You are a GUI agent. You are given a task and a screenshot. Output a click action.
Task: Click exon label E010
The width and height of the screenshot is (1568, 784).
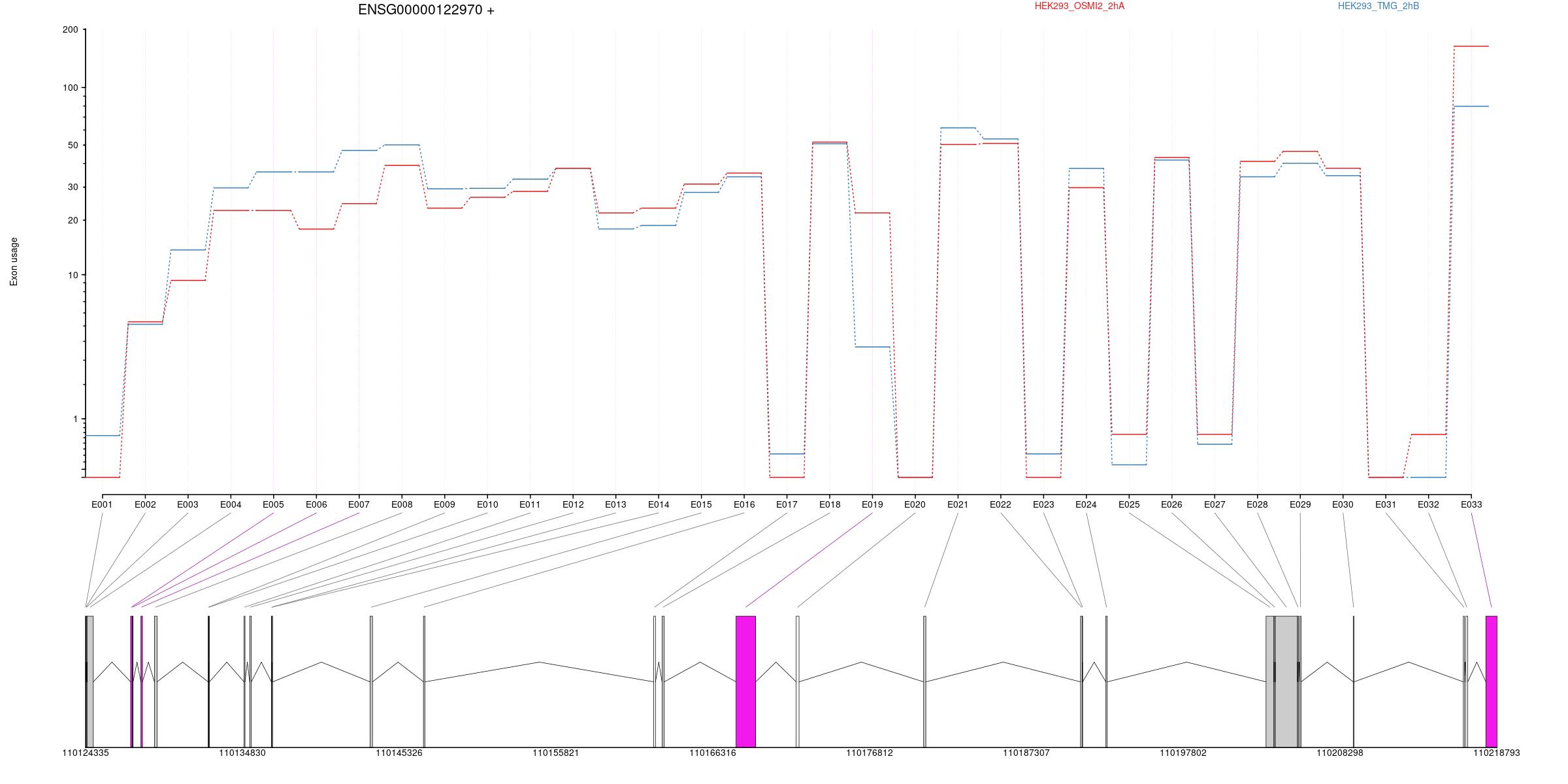pos(487,504)
